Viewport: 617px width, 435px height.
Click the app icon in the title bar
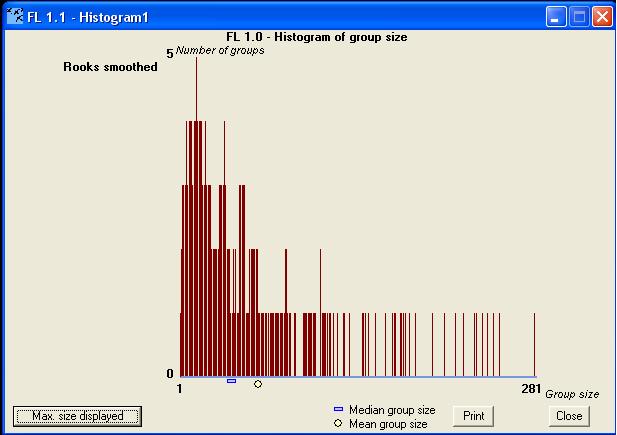point(15,17)
